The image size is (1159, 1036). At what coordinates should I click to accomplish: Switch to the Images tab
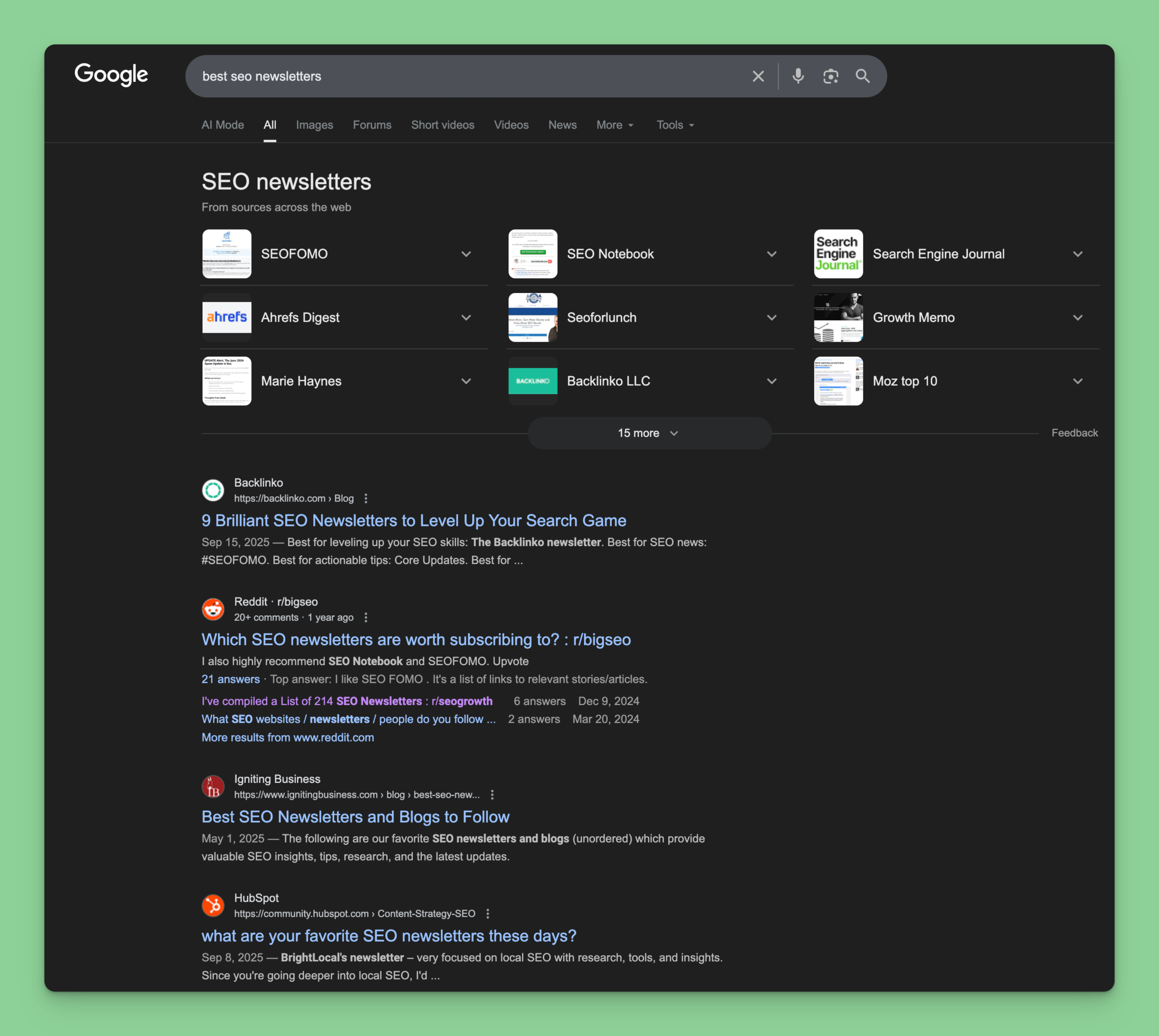314,125
